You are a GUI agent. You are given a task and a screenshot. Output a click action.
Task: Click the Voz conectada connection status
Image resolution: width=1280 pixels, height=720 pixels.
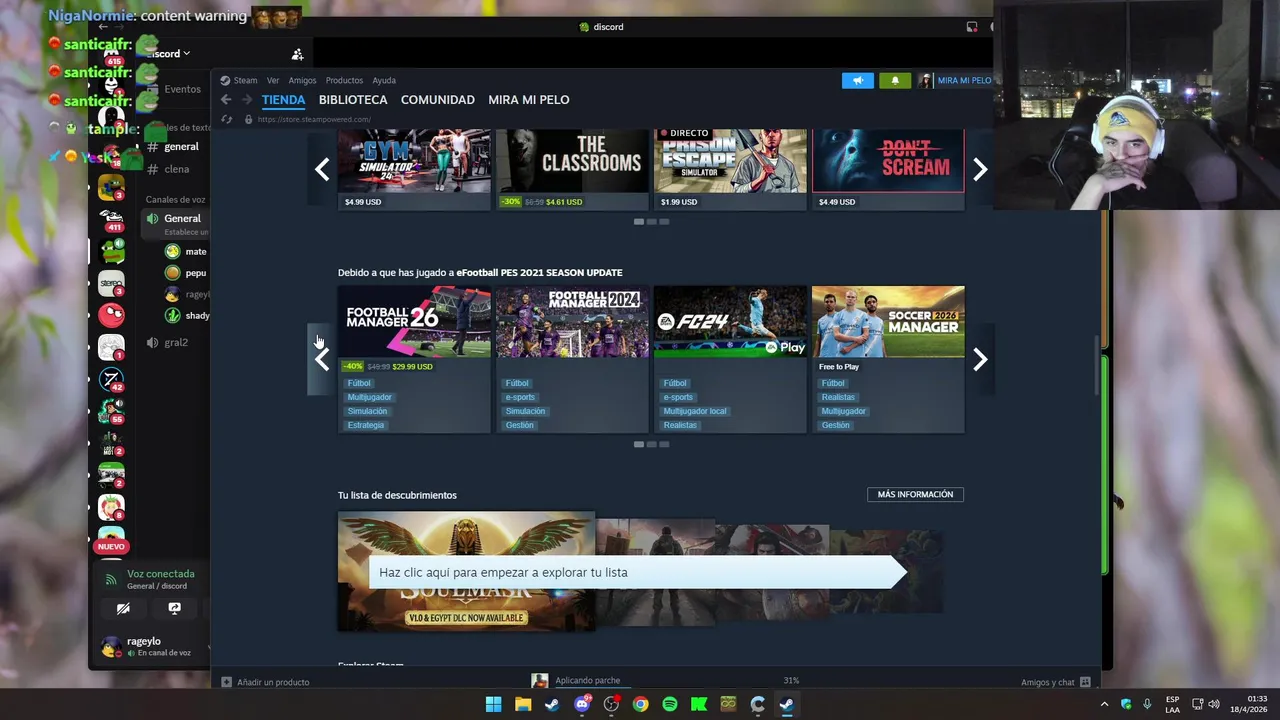[160, 574]
